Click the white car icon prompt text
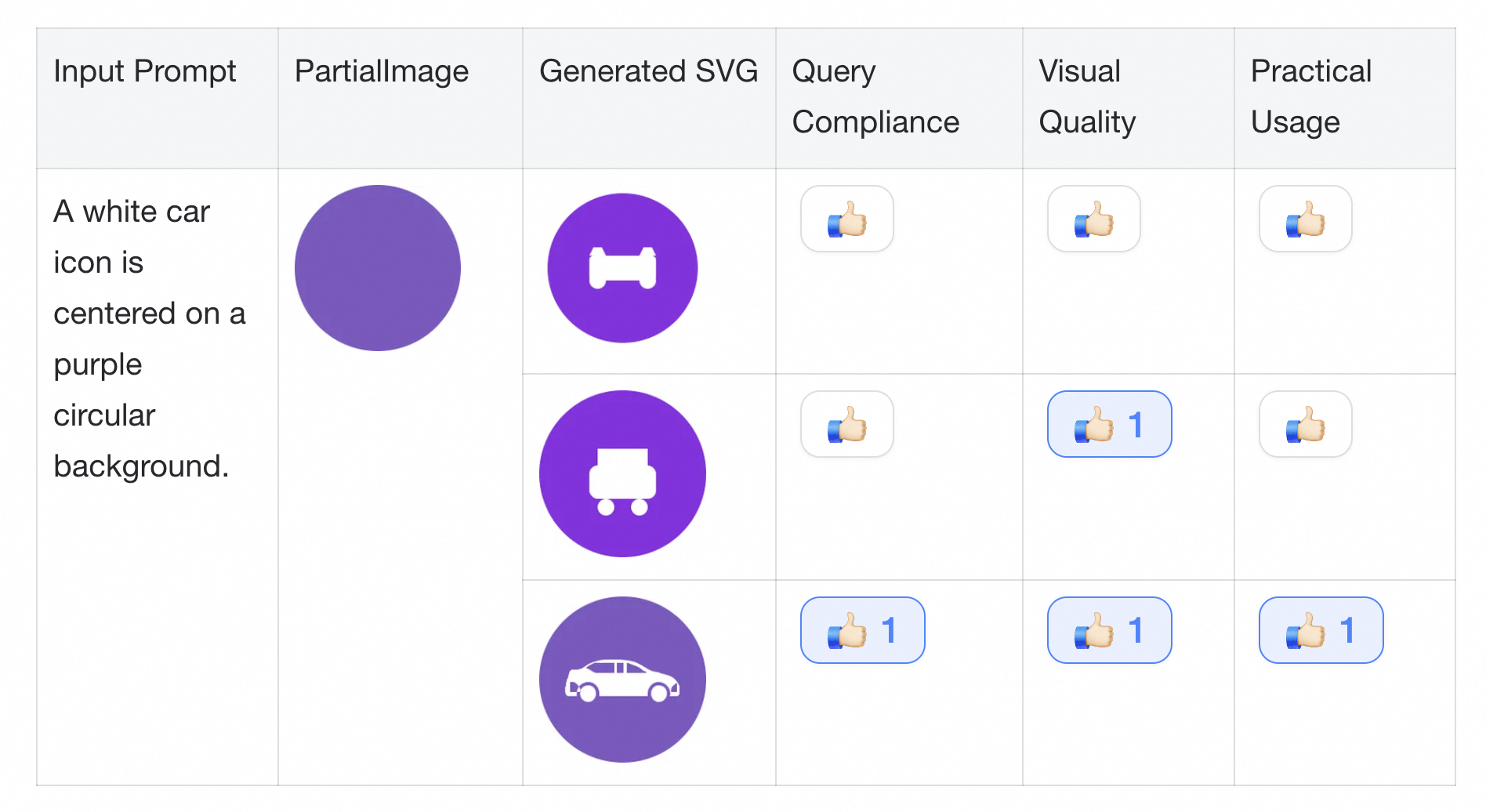The height and width of the screenshot is (812, 1486). point(149,339)
